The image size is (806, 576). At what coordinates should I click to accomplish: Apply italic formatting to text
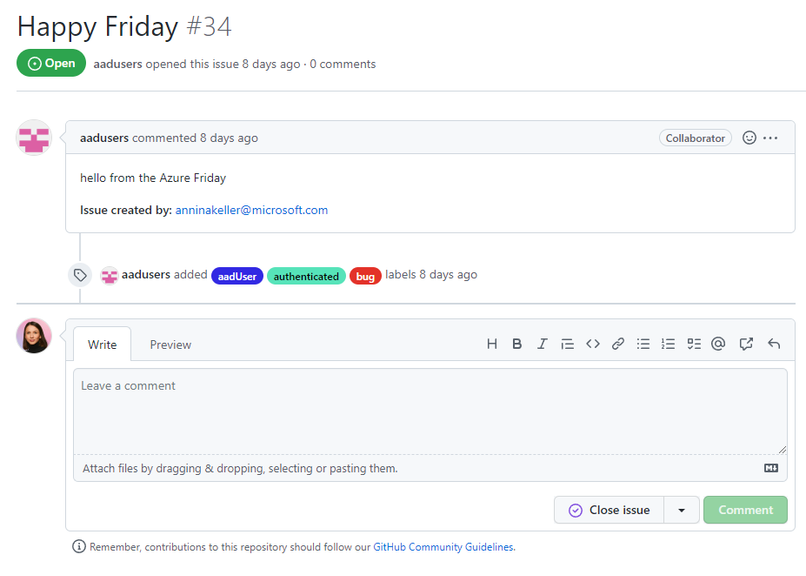(x=542, y=344)
